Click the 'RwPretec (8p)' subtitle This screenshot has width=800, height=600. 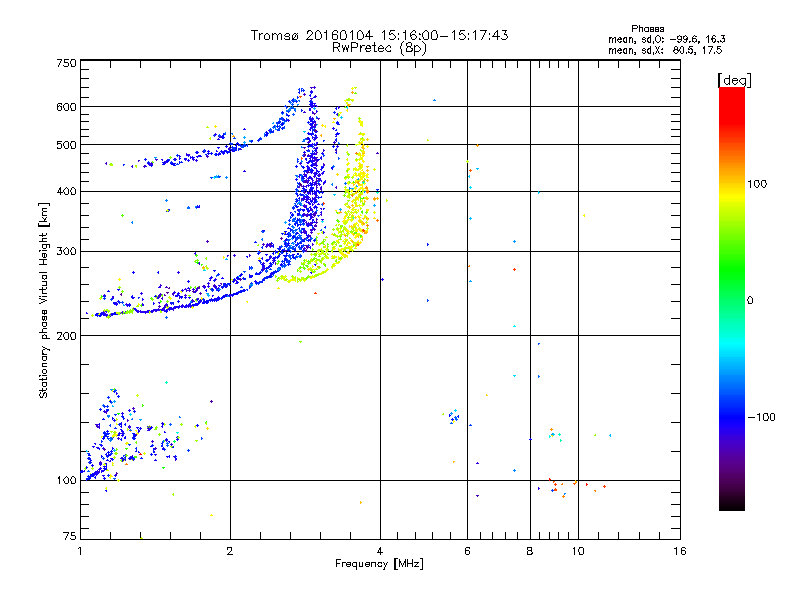point(379,48)
